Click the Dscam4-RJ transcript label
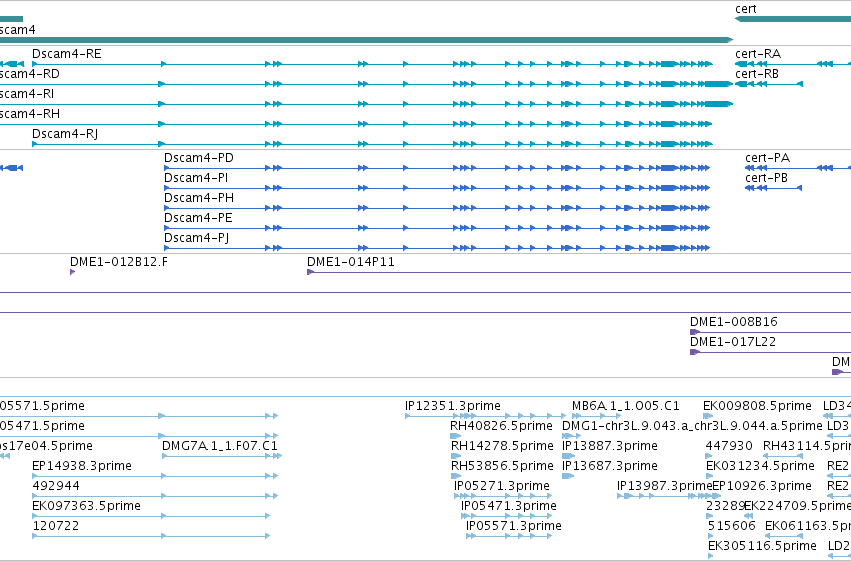The width and height of the screenshot is (851, 561). (x=65, y=133)
